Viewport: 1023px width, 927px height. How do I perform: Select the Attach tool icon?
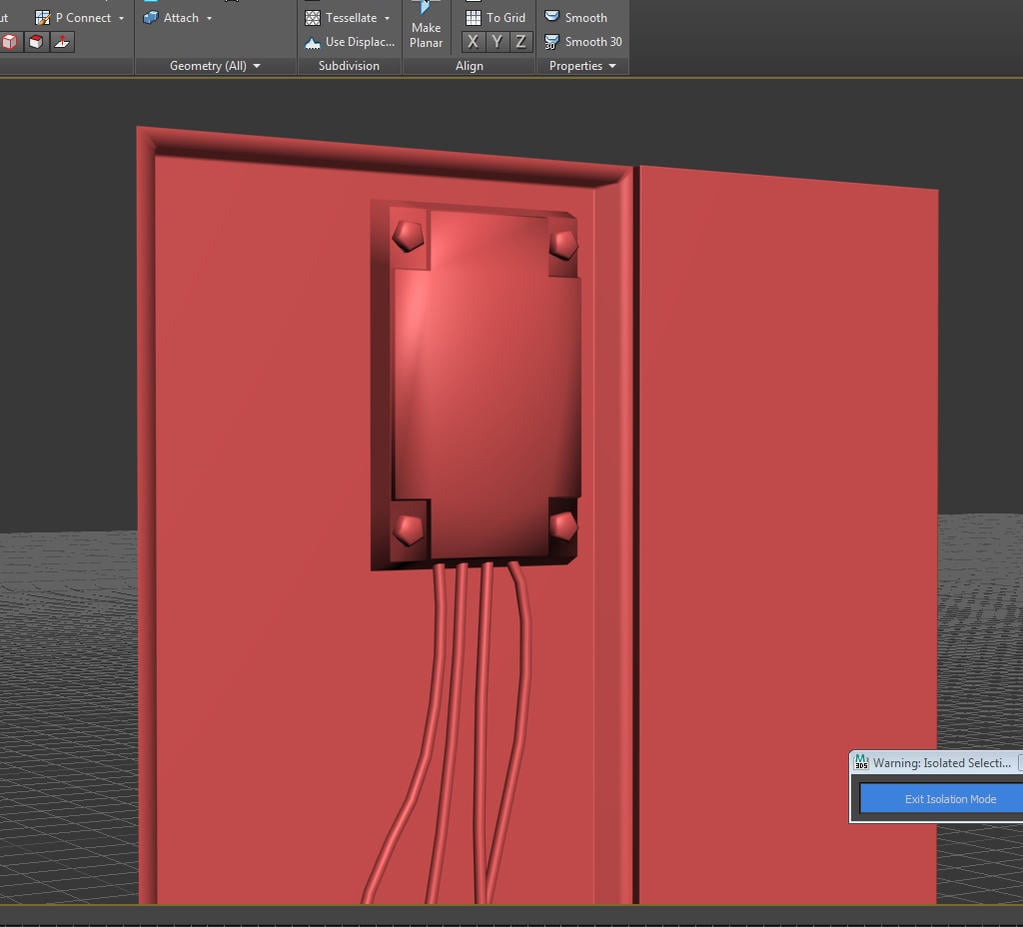point(152,17)
